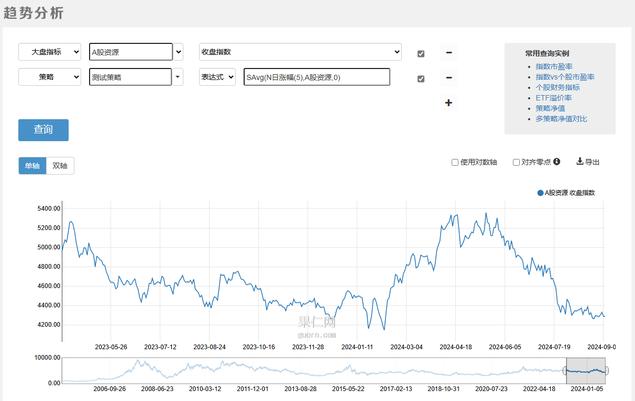Uncheck the first row's display checkbox
635x401 pixels.
click(420, 53)
